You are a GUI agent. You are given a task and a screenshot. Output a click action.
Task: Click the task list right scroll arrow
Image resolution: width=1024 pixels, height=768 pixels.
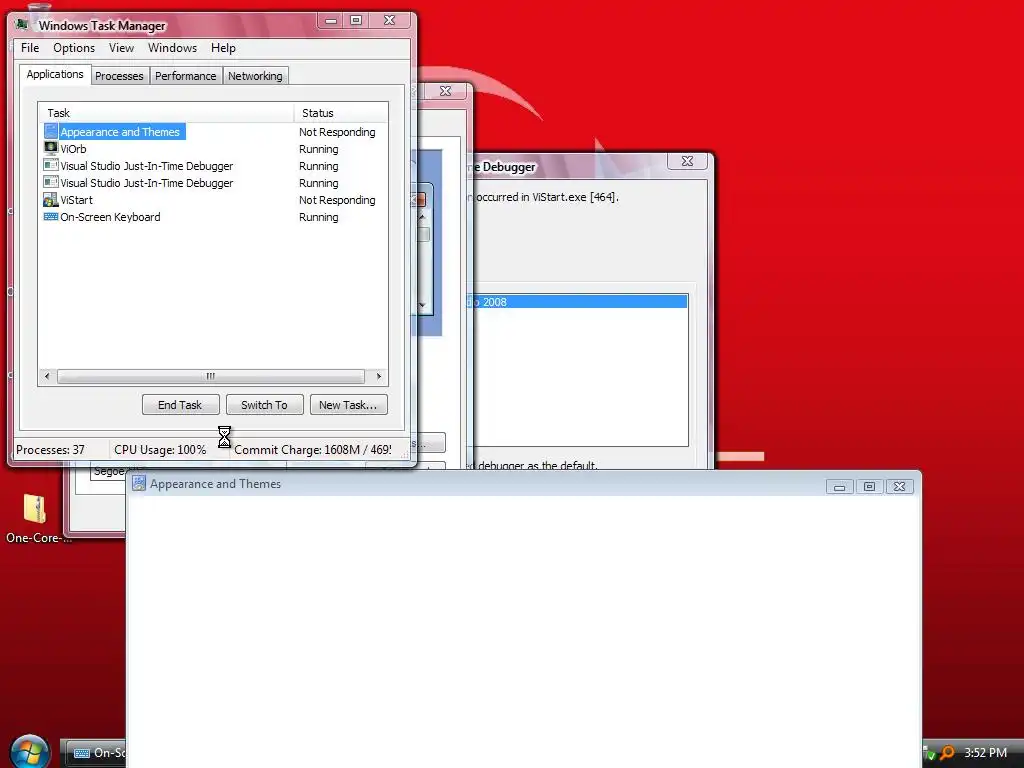379,376
